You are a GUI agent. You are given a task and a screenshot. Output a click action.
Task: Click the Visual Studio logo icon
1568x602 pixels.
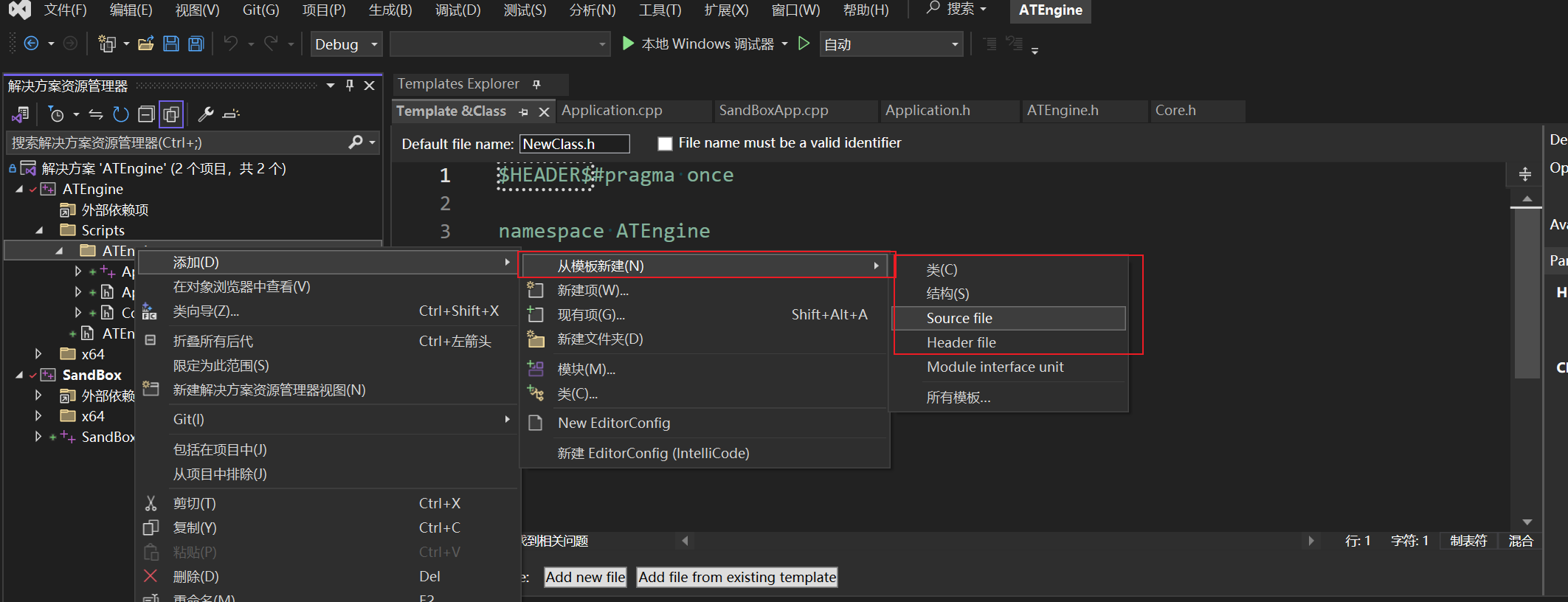click(x=20, y=10)
